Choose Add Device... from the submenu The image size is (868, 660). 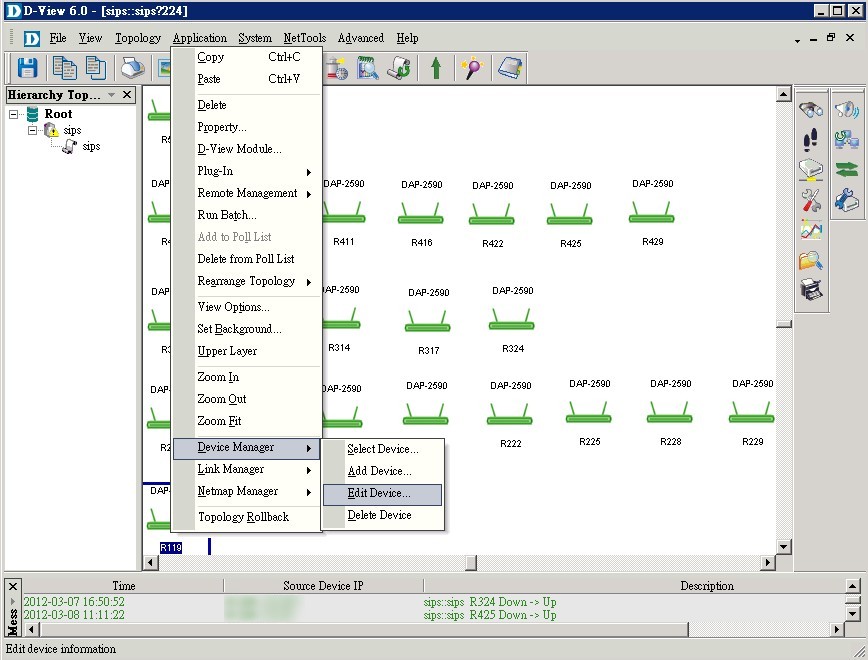coord(383,471)
